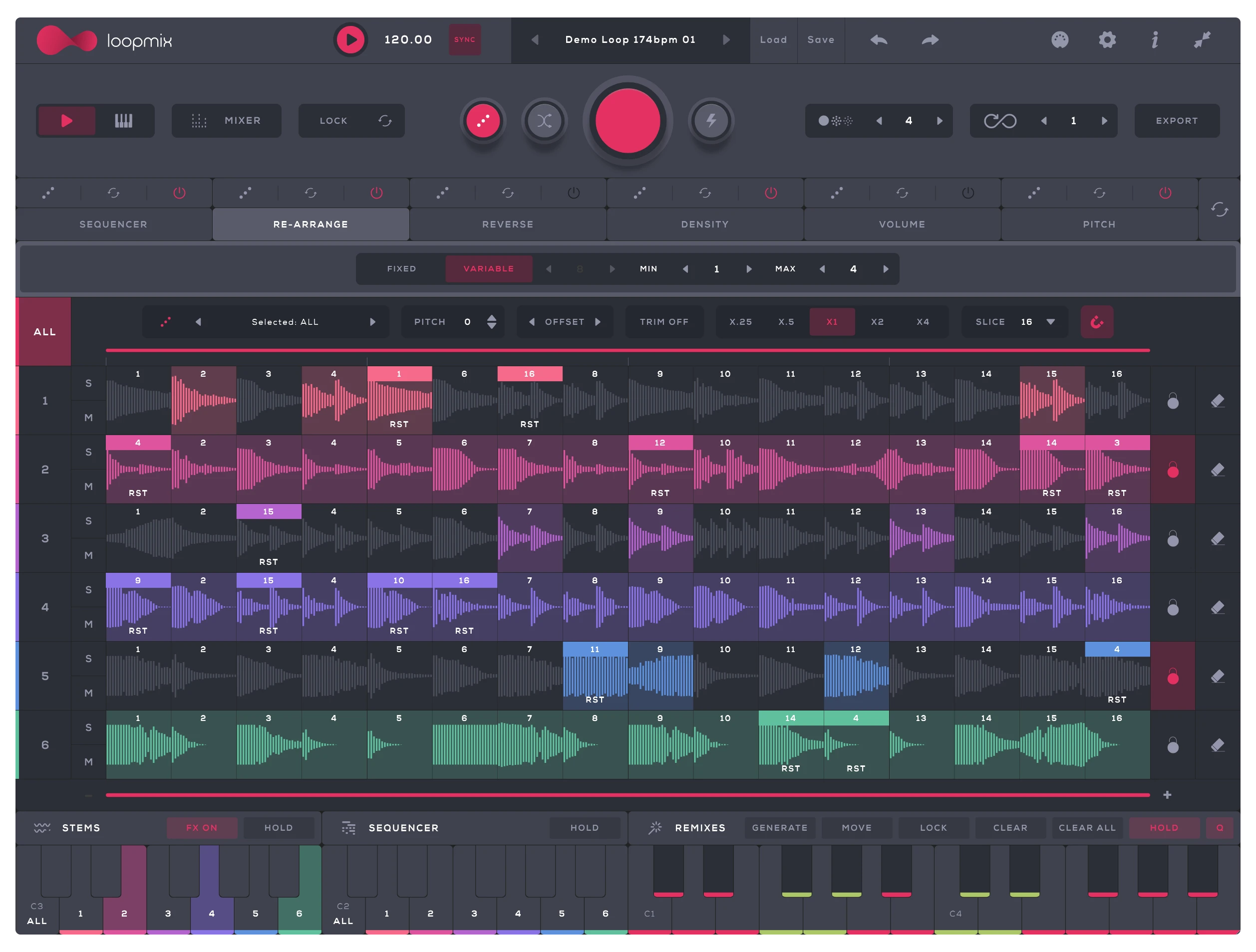Toggle the lock on track 1
Image resolution: width=1256 pixels, height=952 pixels.
point(1173,401)
